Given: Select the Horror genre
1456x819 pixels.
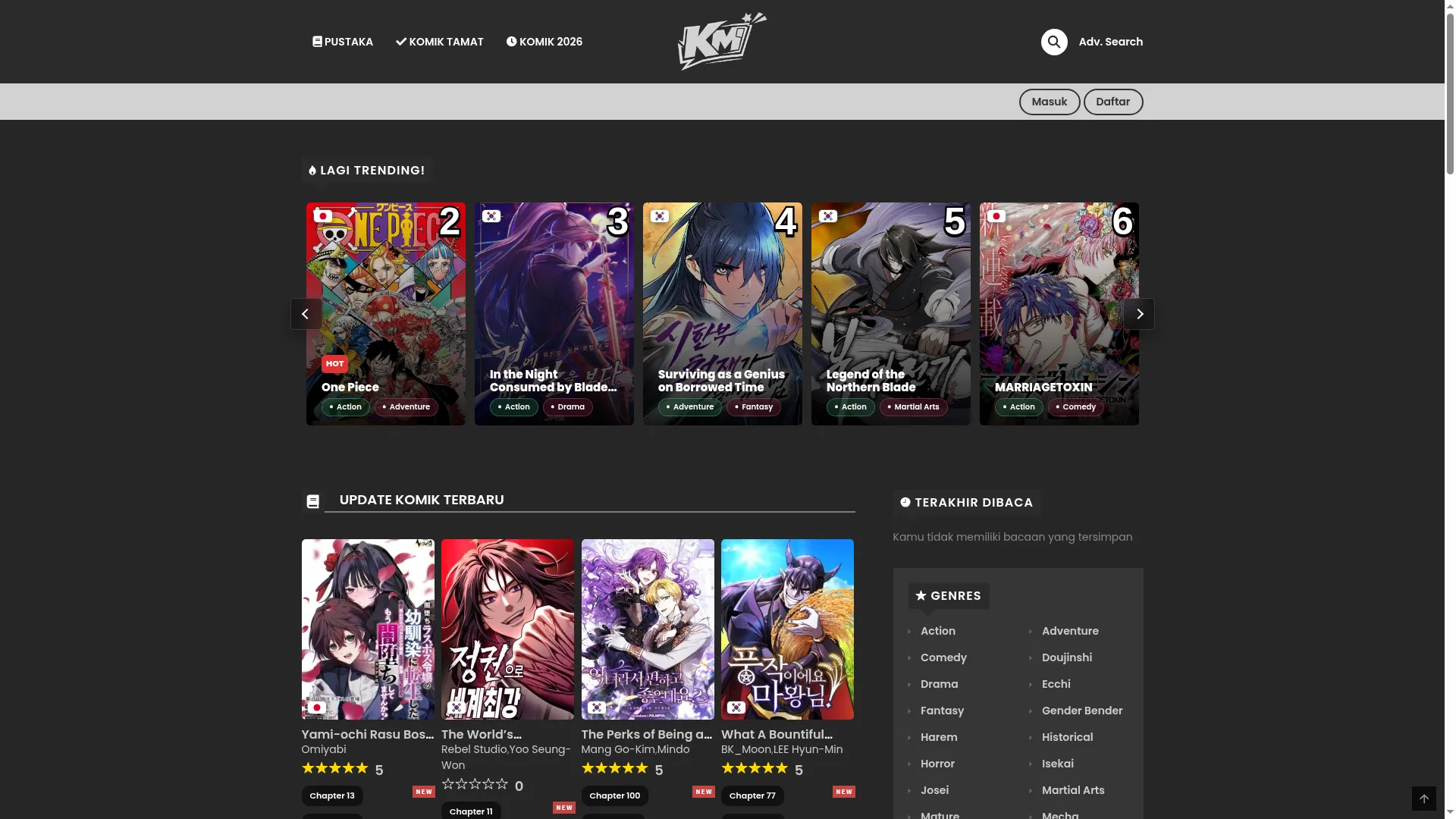Looking at the screenshot, I should pos(937,764).
